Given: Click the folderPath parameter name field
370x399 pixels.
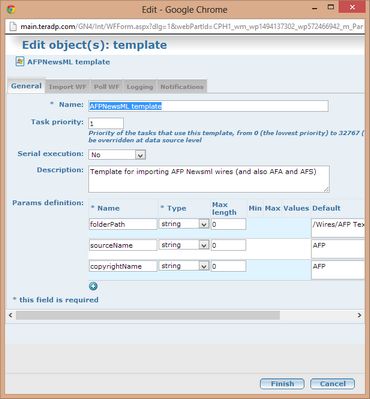Looking at the screenshot, I should (123, 224).
